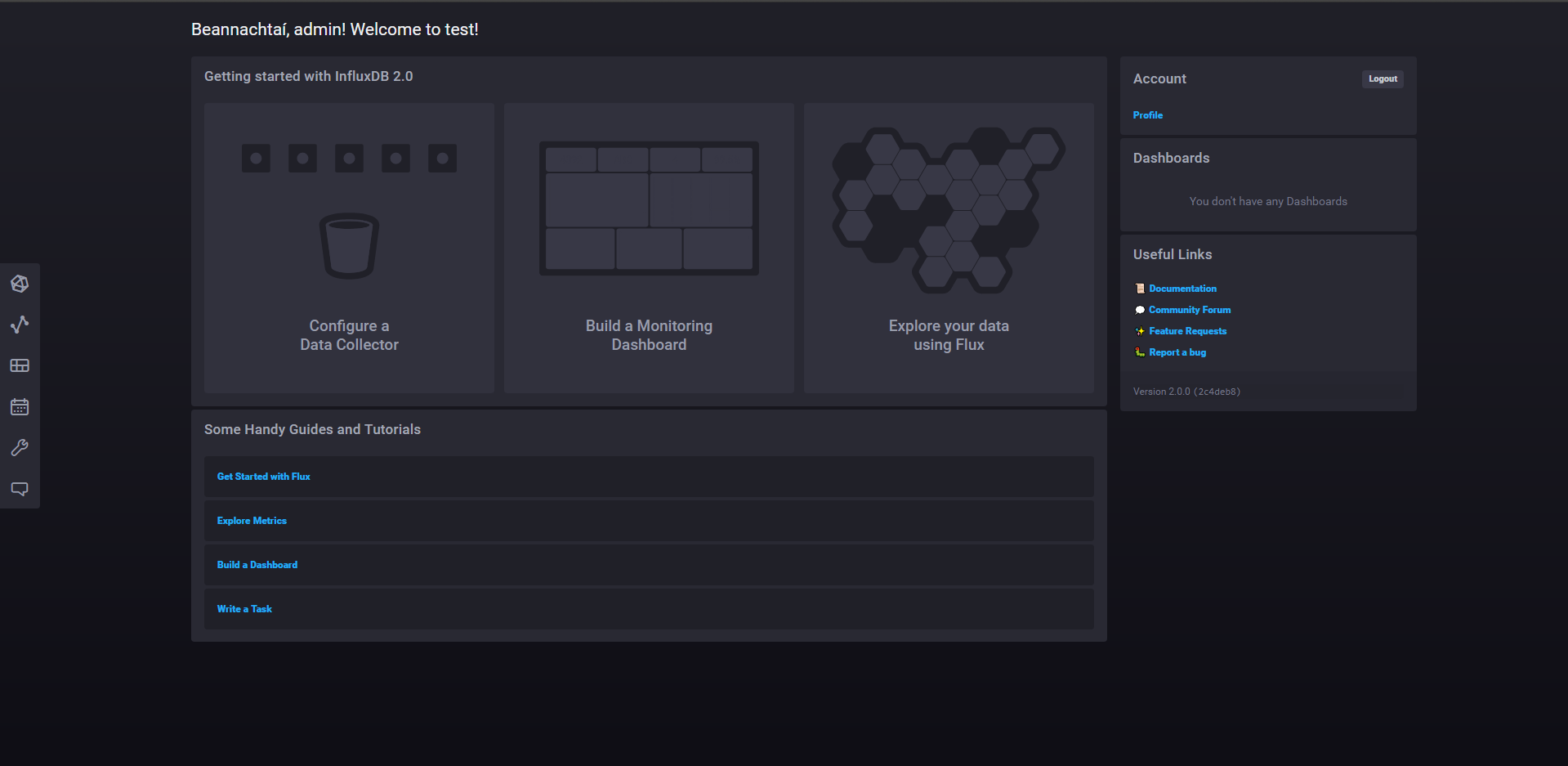Open the Profile link
The image size is (1568, 766).
point(1147,115)
